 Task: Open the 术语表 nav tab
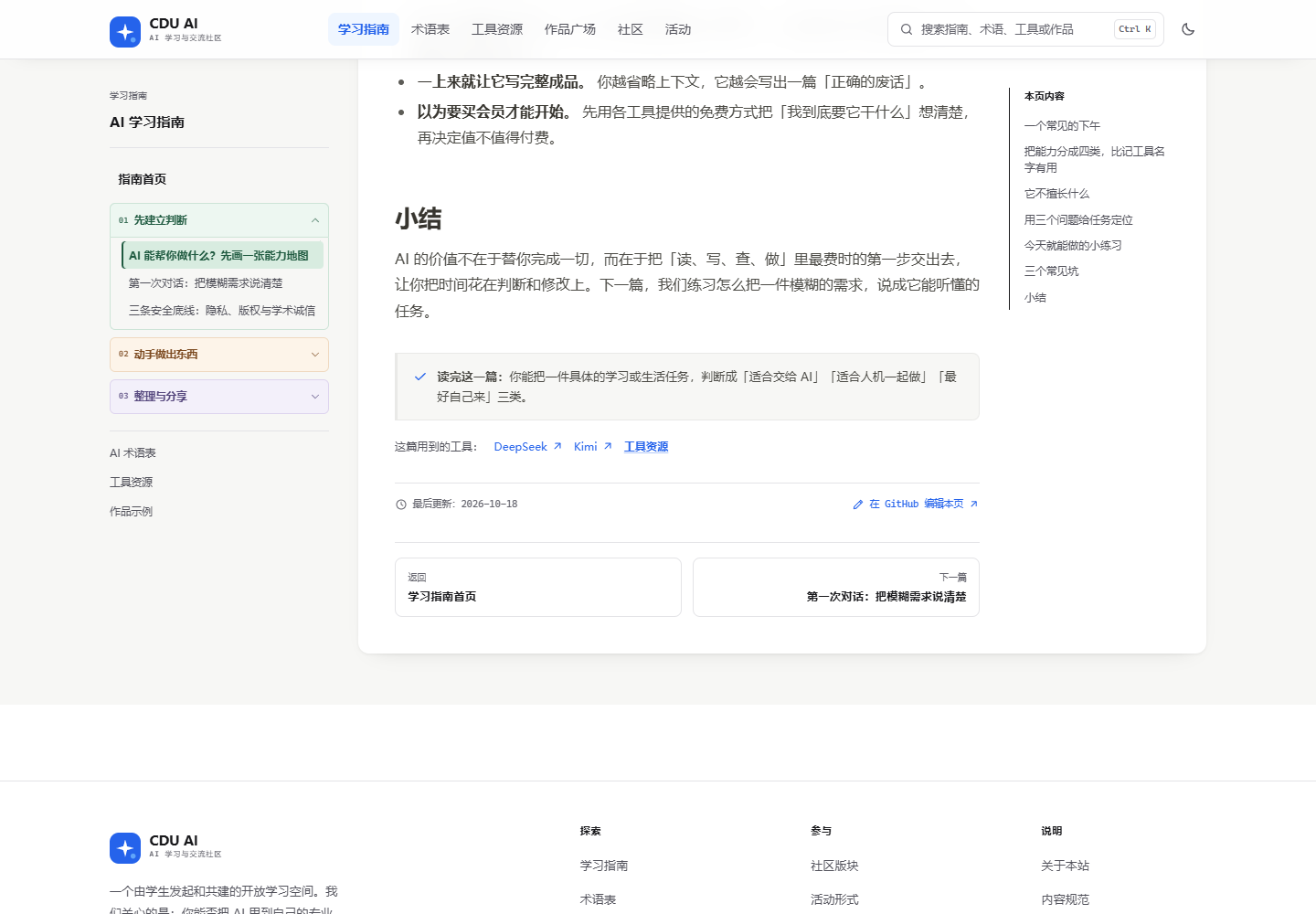[x=430, y=29]
